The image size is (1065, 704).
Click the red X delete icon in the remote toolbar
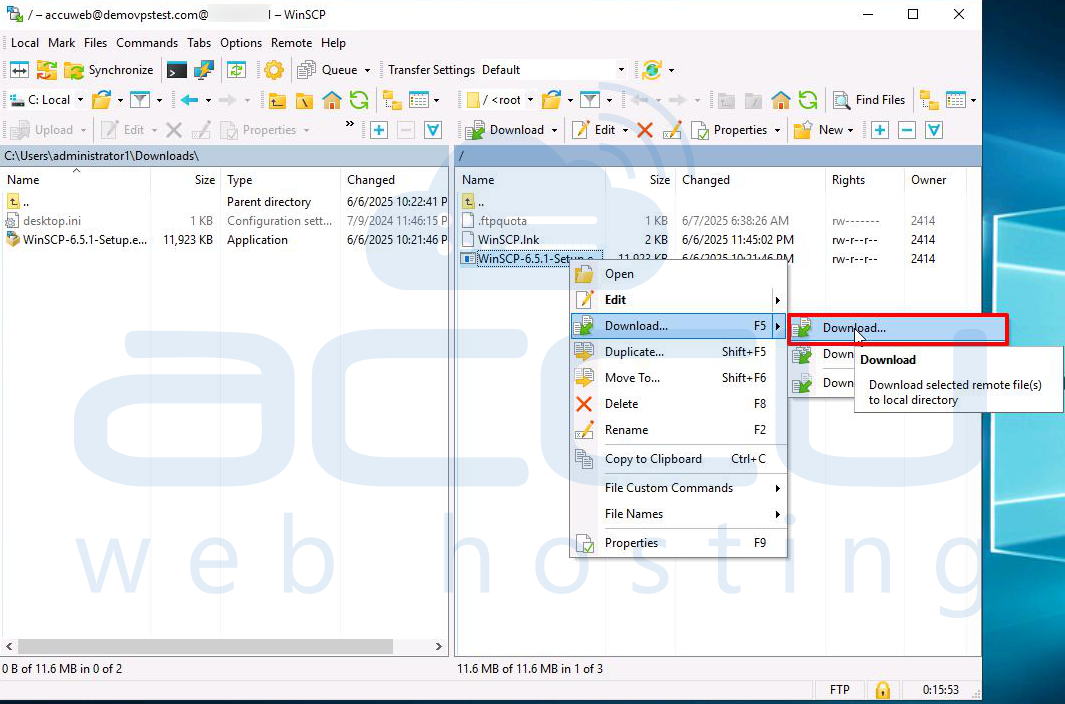coord(645,130)
